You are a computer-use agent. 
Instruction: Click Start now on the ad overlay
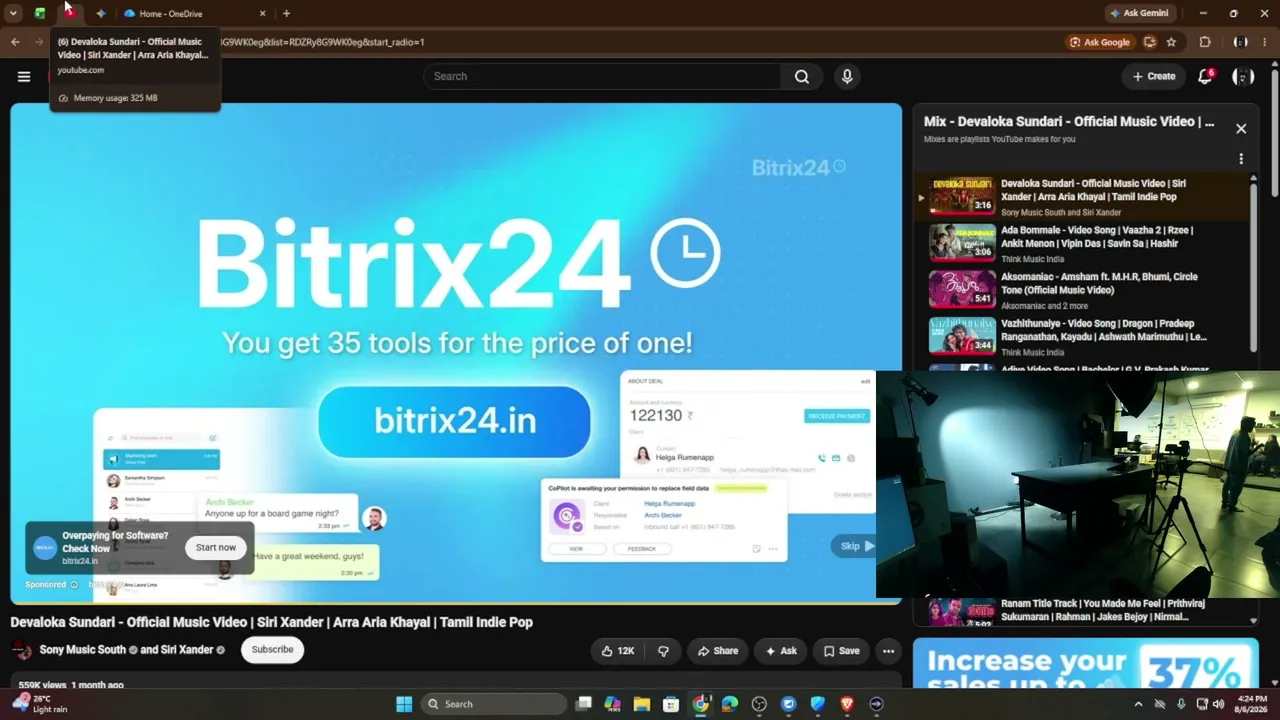215,547
